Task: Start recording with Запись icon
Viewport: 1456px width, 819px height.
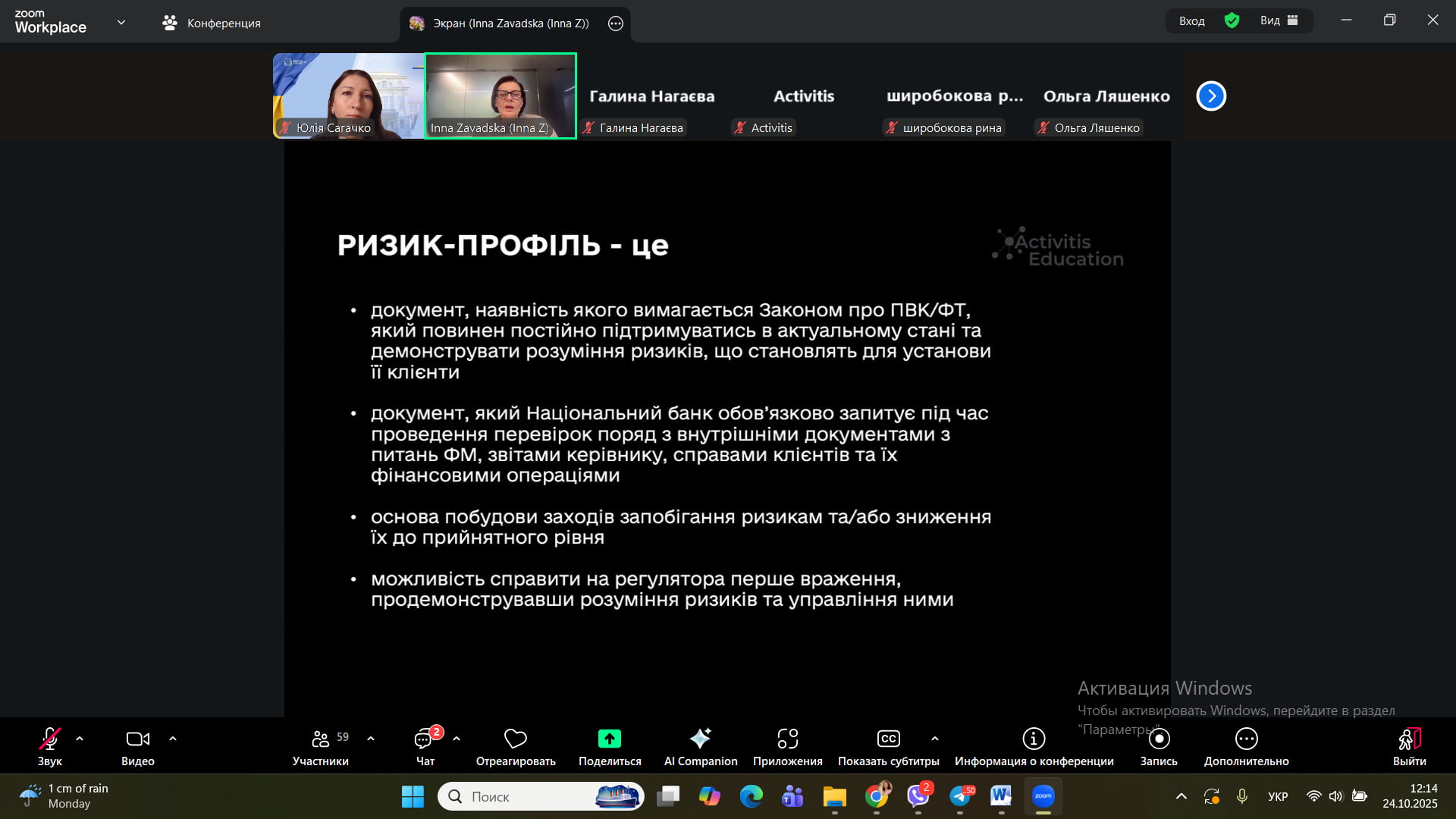Action: tap(1159, 739)
